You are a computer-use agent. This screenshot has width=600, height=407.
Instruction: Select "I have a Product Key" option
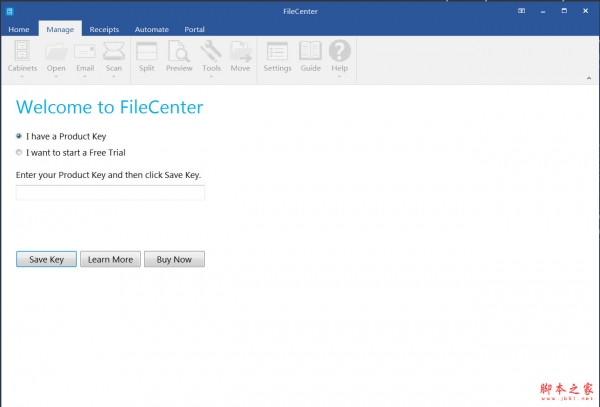20,136
